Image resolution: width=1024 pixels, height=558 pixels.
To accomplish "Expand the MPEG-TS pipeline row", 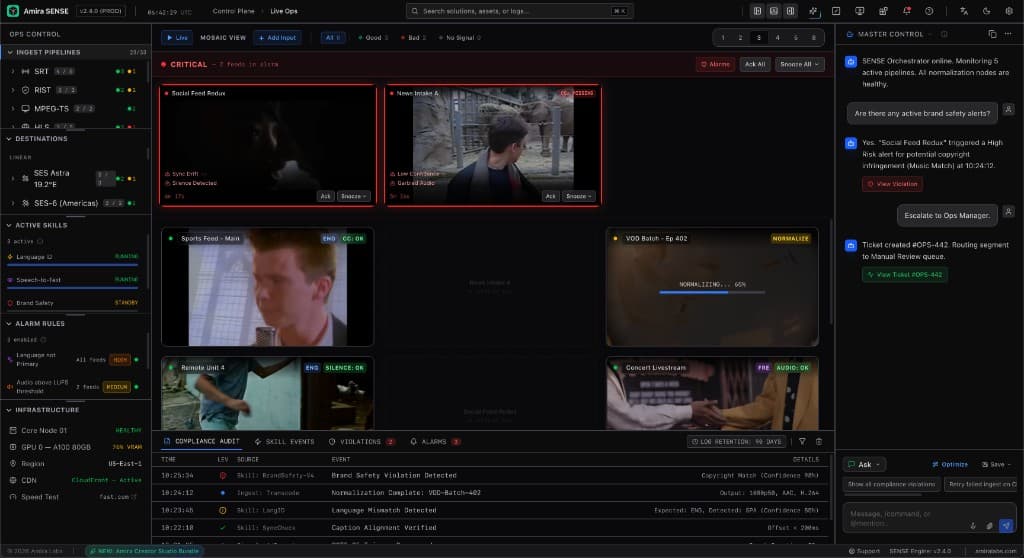I will (12, 108).
